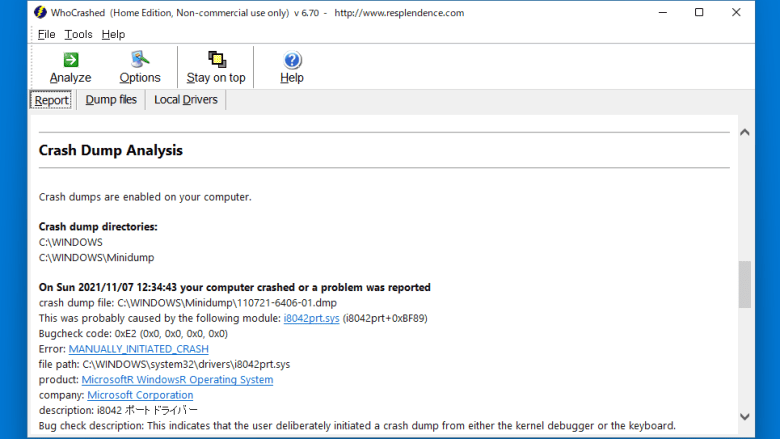The width and height of the screenshot is (780, 439).
Task: Open the File menu
Action: pyautogui.click(x=46, y=34)
